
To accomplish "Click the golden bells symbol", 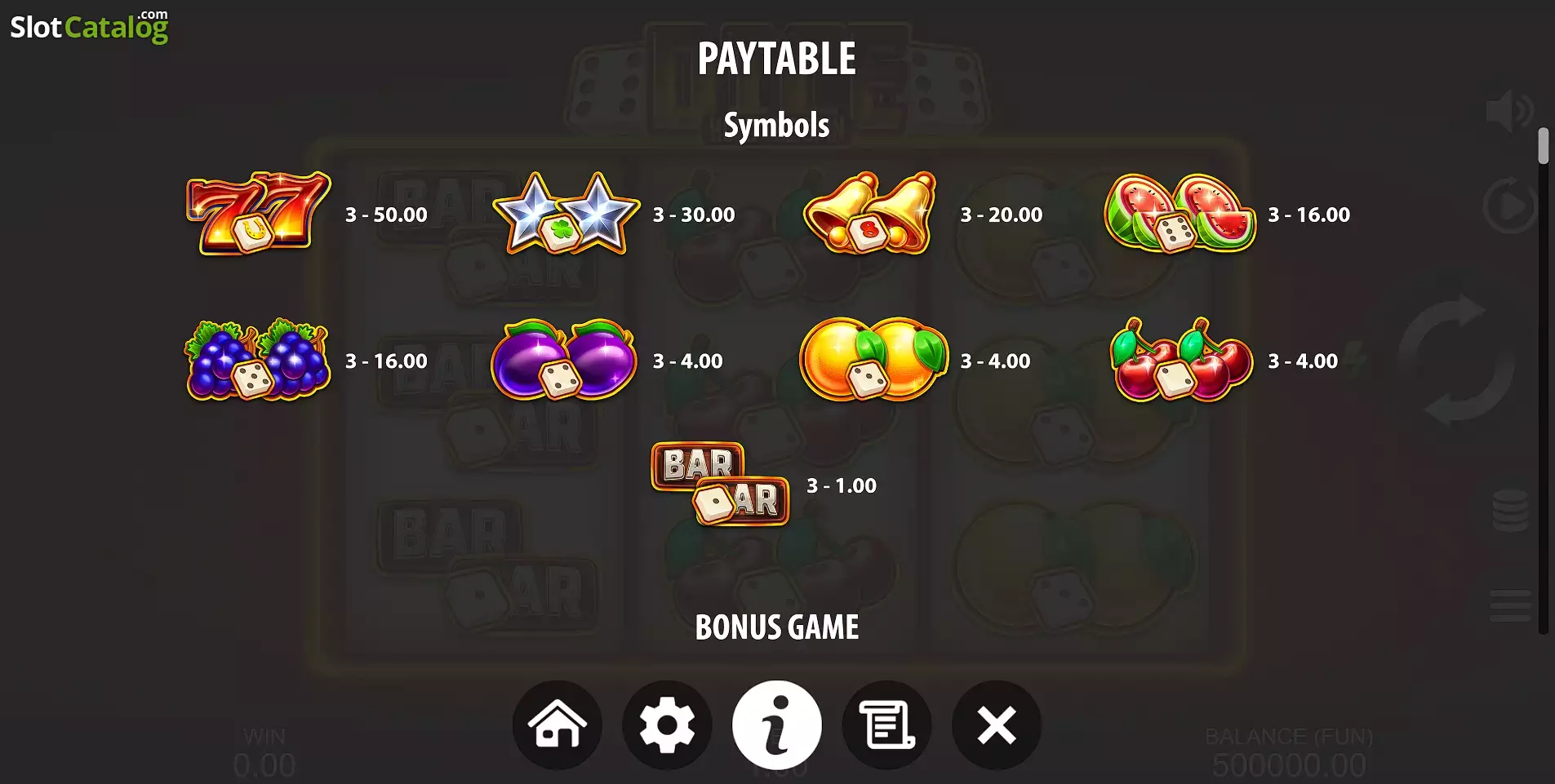I will [x=870, y=213].
